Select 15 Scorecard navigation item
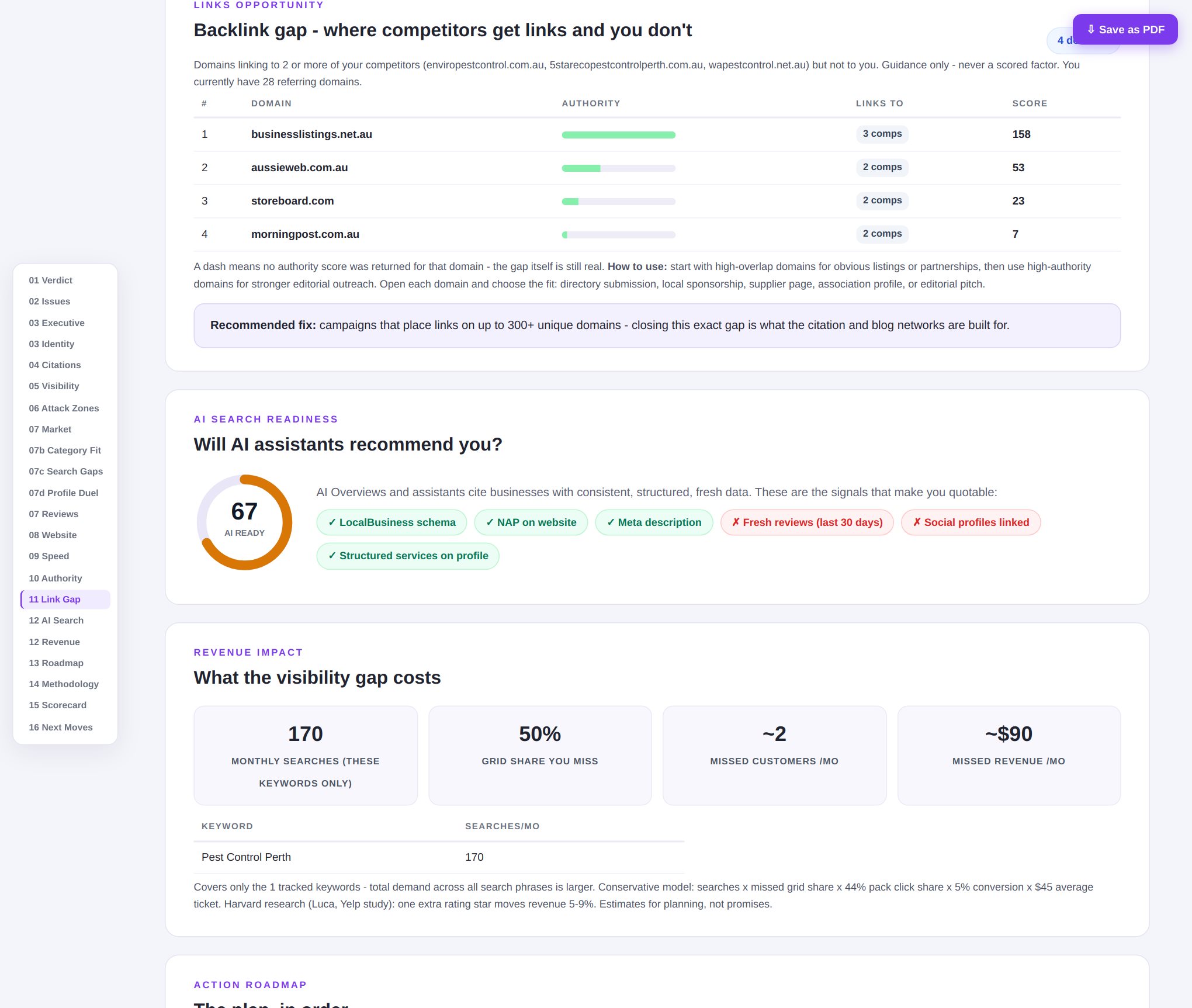The image size is (1192, 1008). 58,705
